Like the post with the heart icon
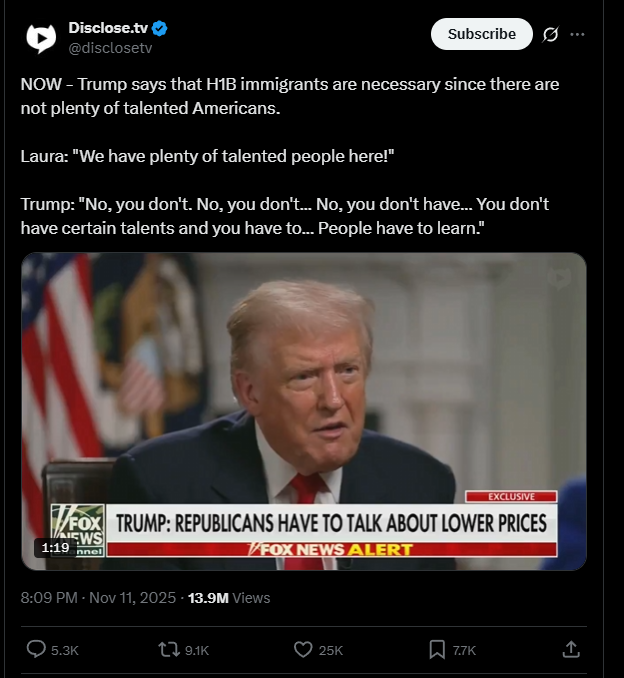The height and width of the screenshot is (678, 624). [303, 649]
